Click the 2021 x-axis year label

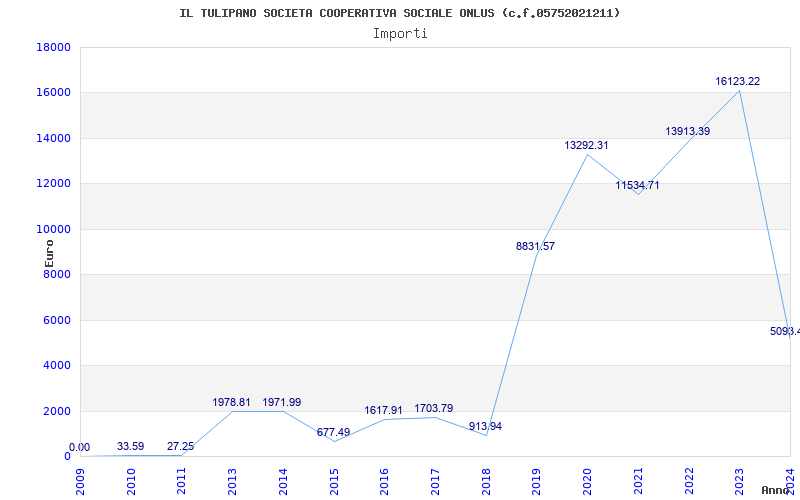tap(638, 481)
